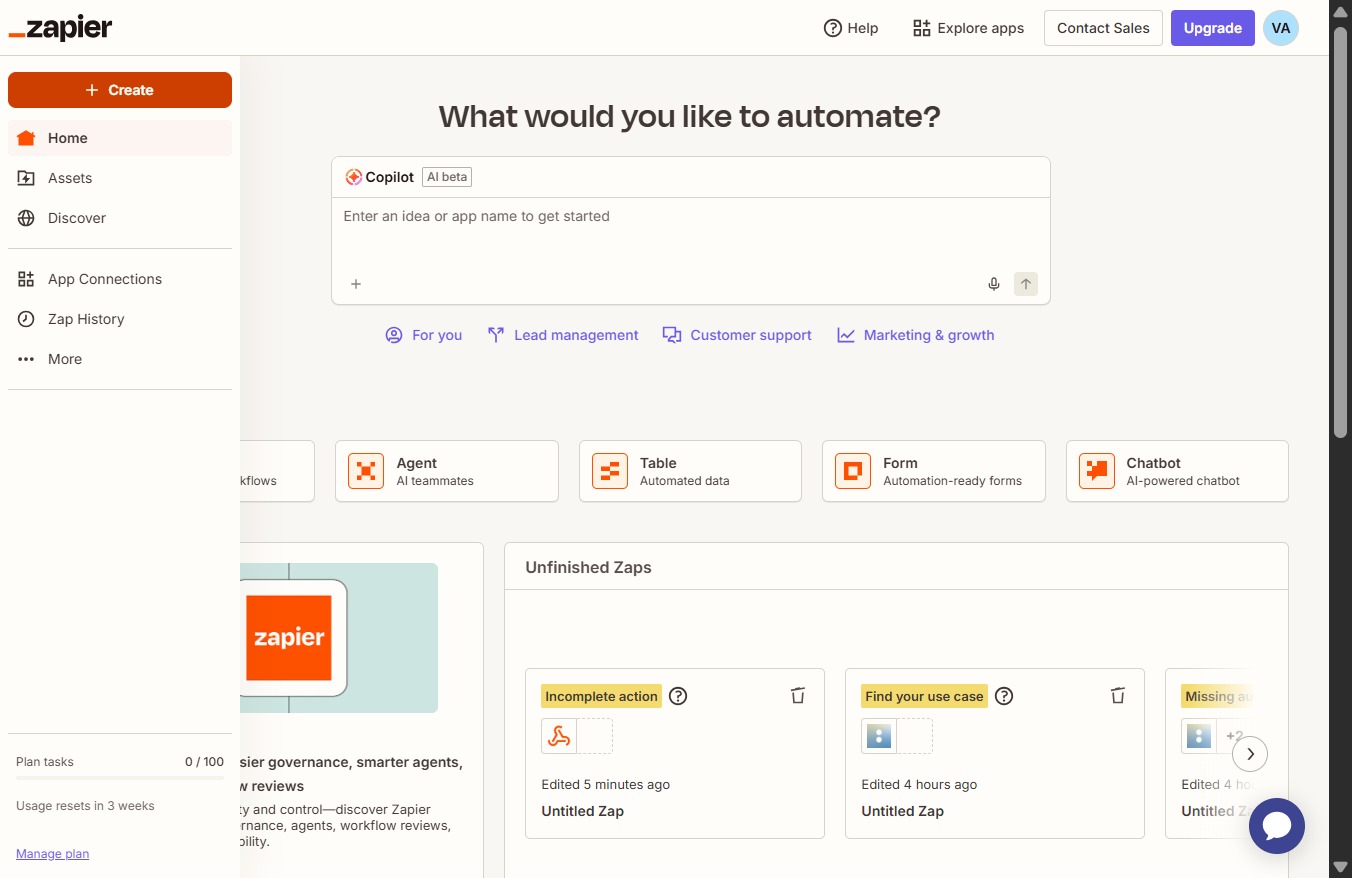Click the AI beta badge
This screenshot has width=1352, height=878.
point(447,177)
